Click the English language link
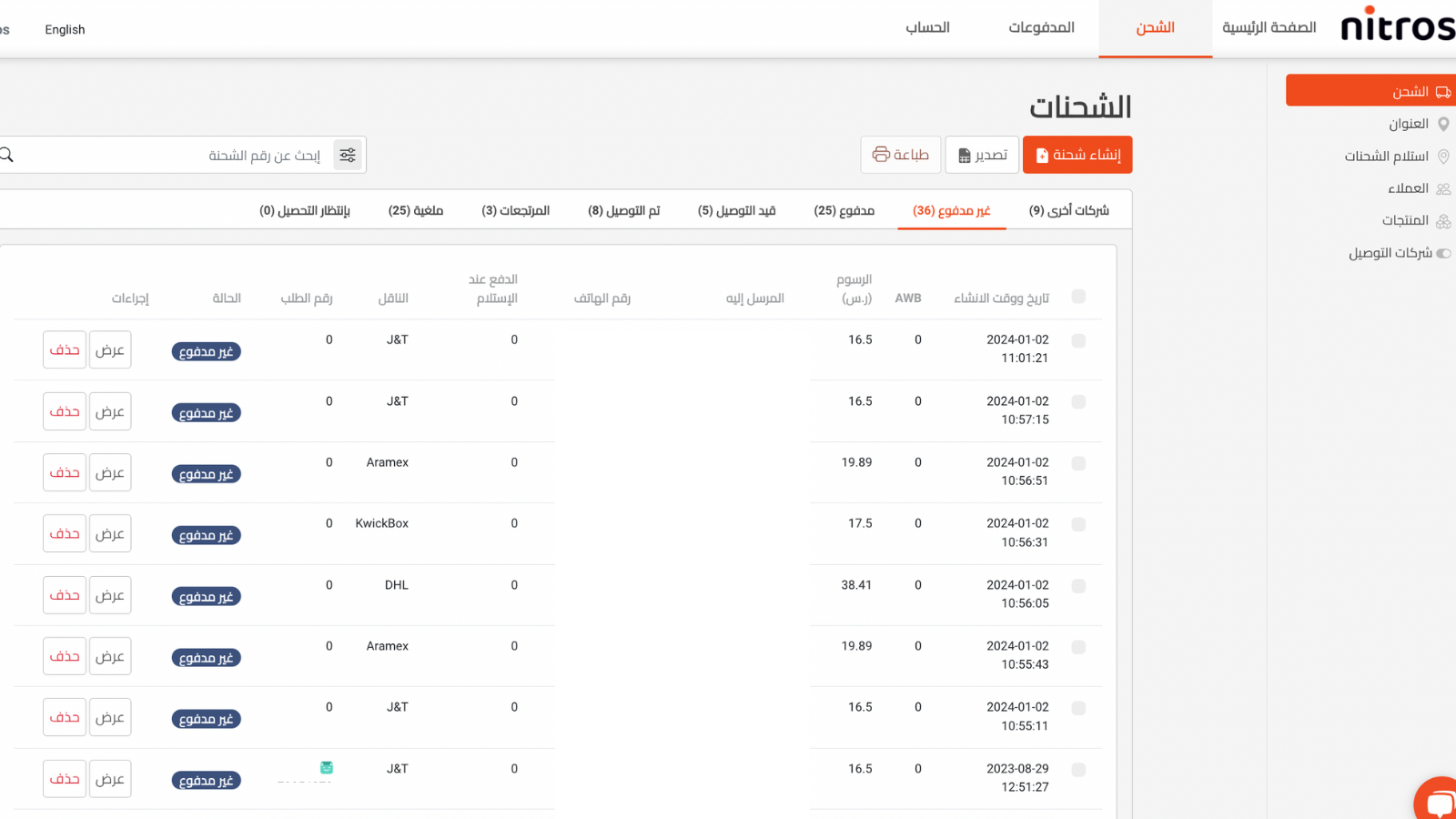The image size is (1456, 819). (x=65, y=29)
